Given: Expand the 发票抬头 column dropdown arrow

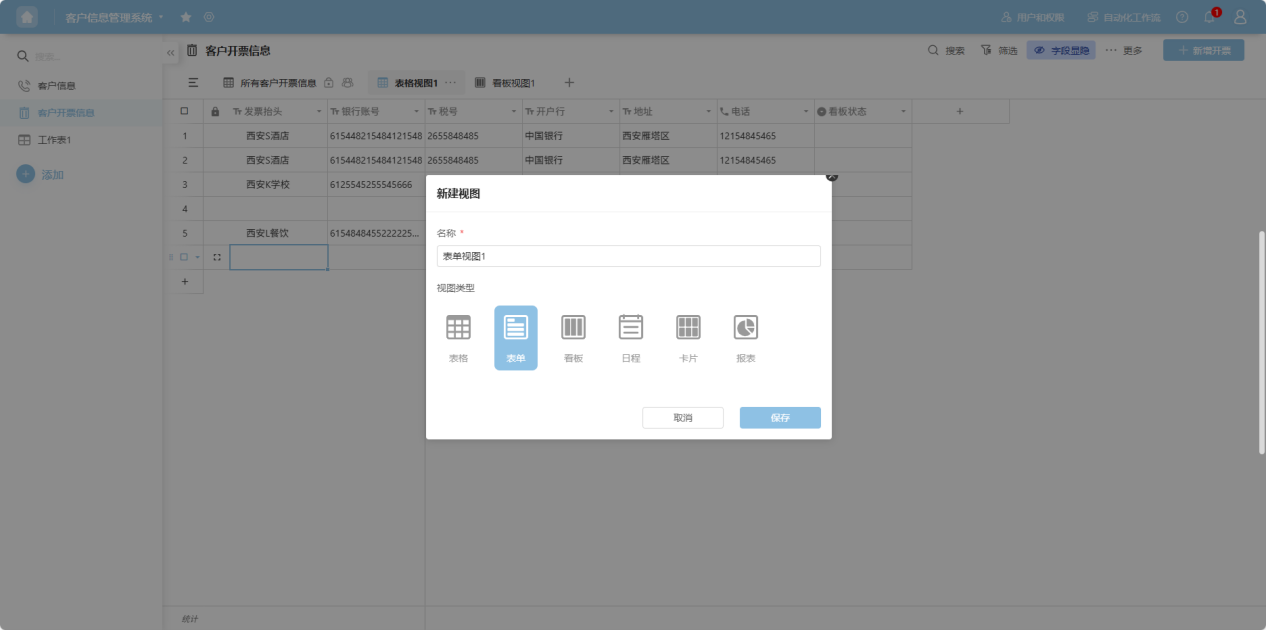Looking at the screenshot, I should coord(320,112).
